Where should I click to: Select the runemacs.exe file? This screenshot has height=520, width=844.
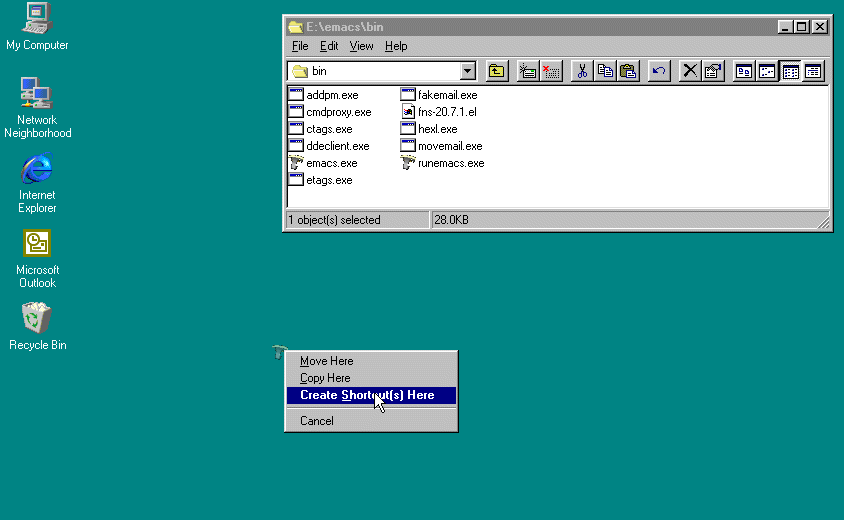[x=450, y=163]
